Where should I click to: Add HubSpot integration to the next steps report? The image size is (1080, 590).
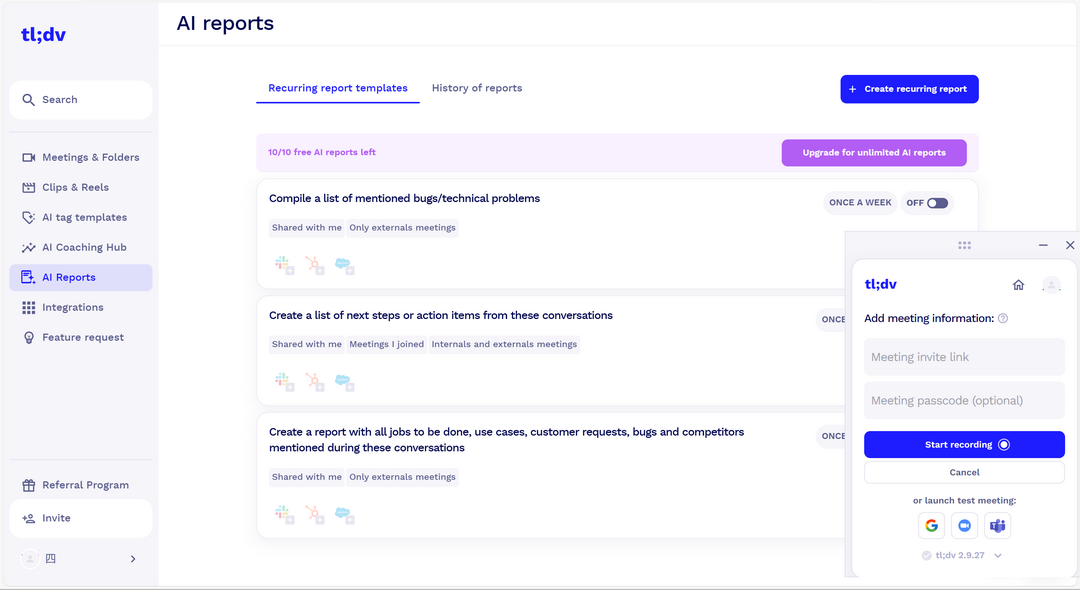[314, 380]
